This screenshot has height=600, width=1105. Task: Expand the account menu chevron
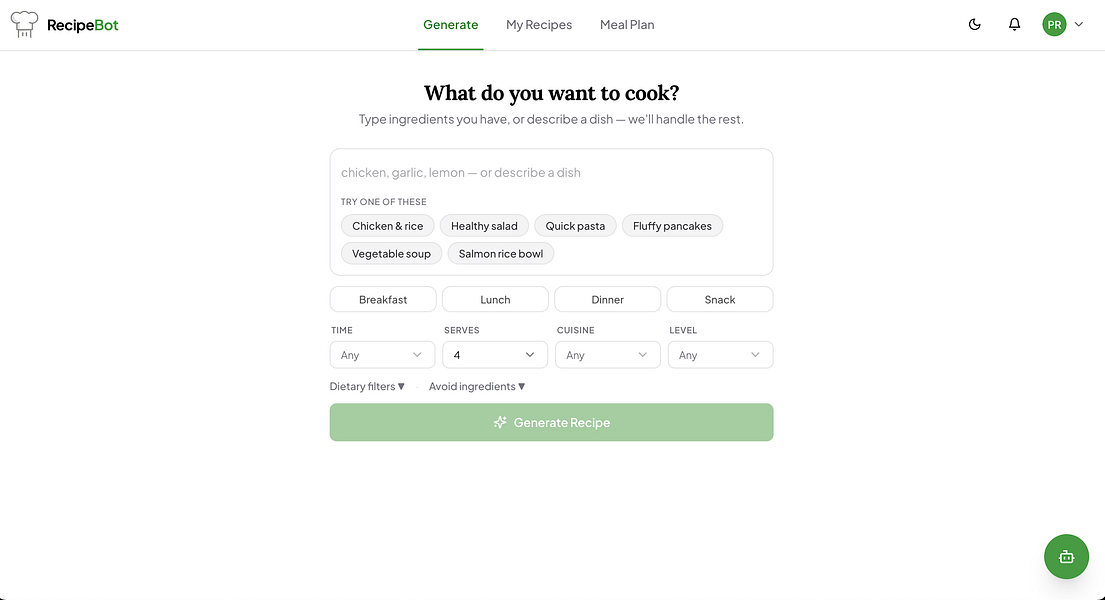[x=1079, y=25]
